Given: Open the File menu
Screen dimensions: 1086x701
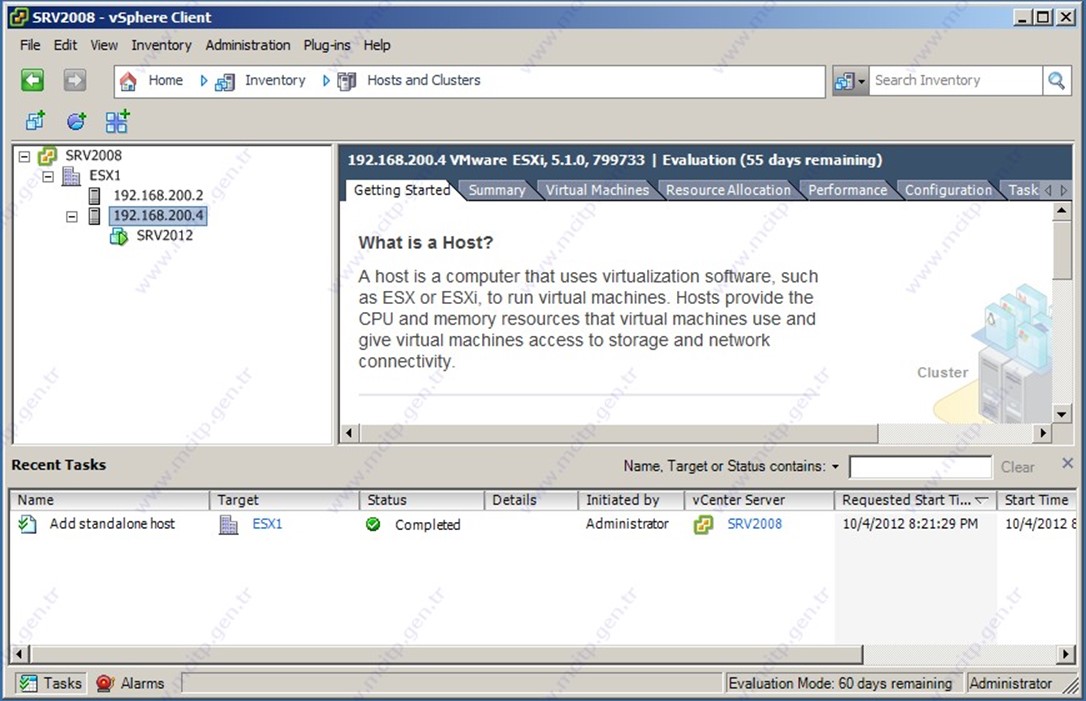Looking at the screenshot, I should click(x=30, y=45).
